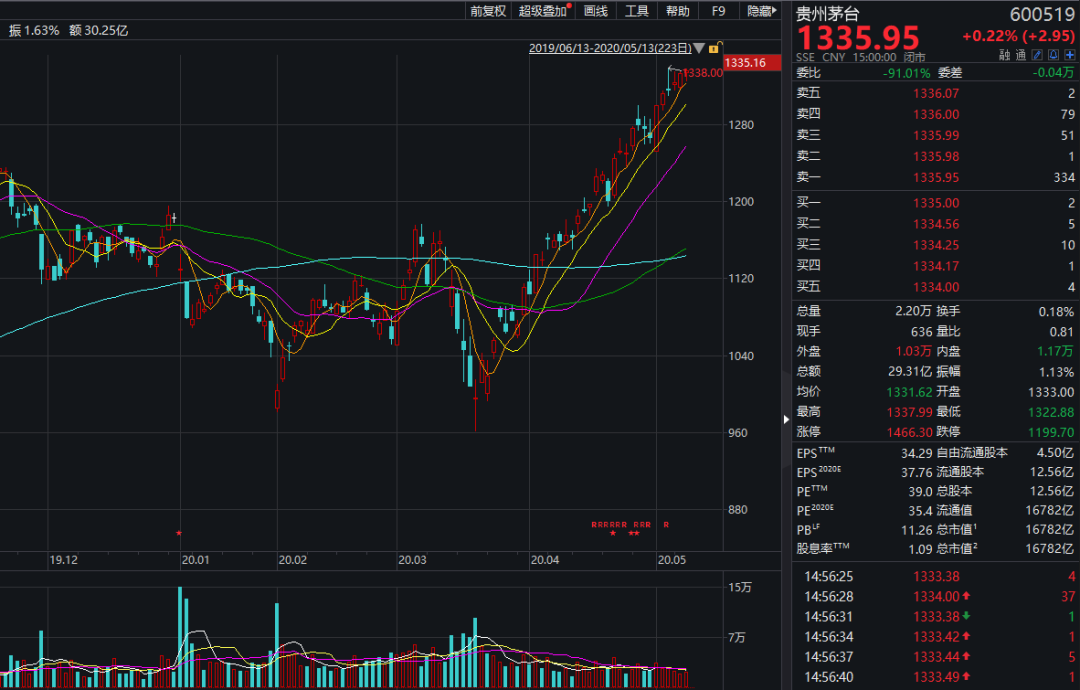Click 买三 bid price 1334.25
The width and height of the screenshot is (1080, 690).
pyautogui.click(x=936, y=245)
